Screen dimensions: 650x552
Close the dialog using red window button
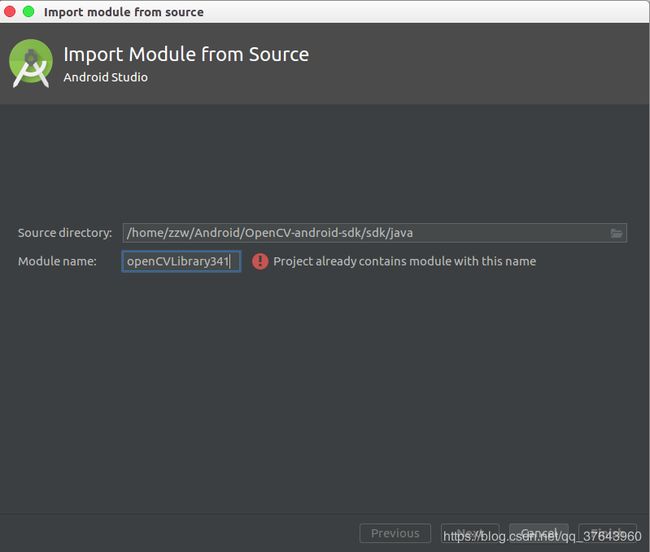(10, 12)
